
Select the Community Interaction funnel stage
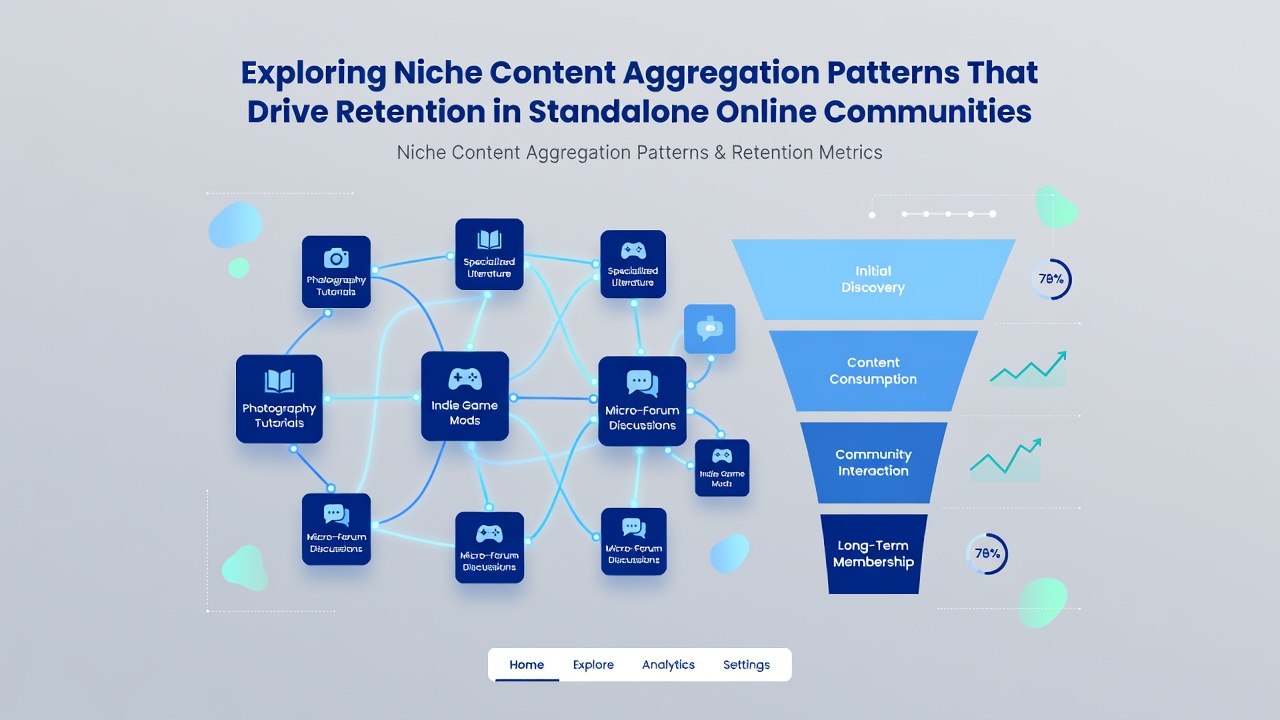(873, 462)
